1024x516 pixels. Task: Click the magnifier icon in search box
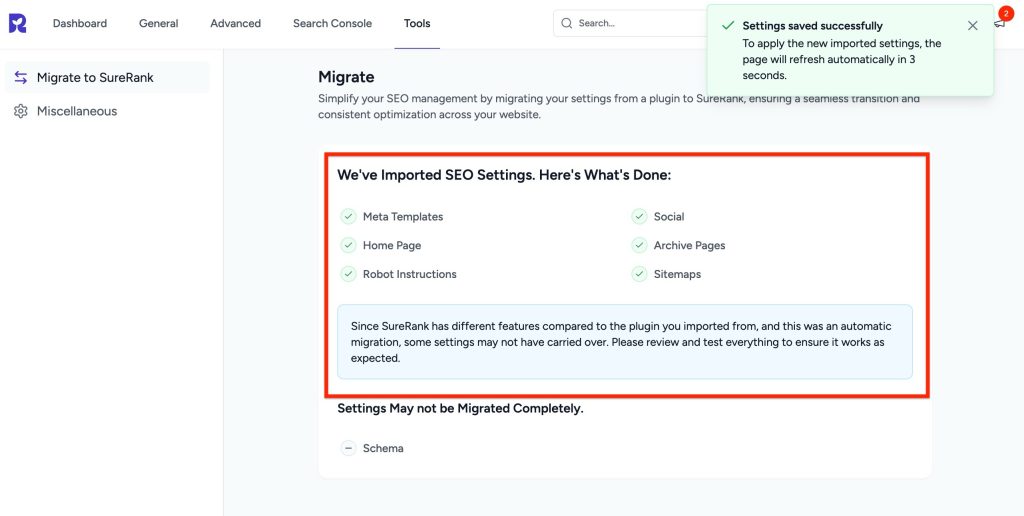pyautogui.click(x=567, y=23)
